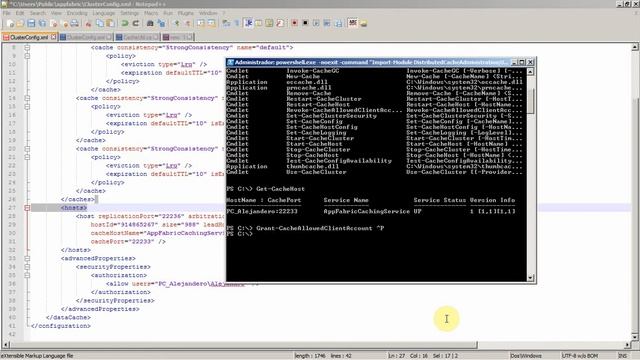
Task: Play back the recorded macro icon
Action: click(x=316, y=23)
